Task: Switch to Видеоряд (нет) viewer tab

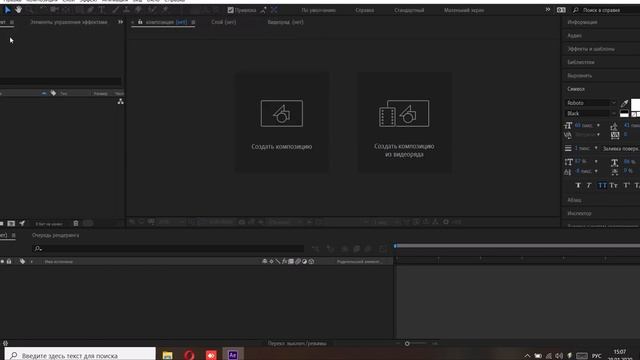Action: (285, 22)
